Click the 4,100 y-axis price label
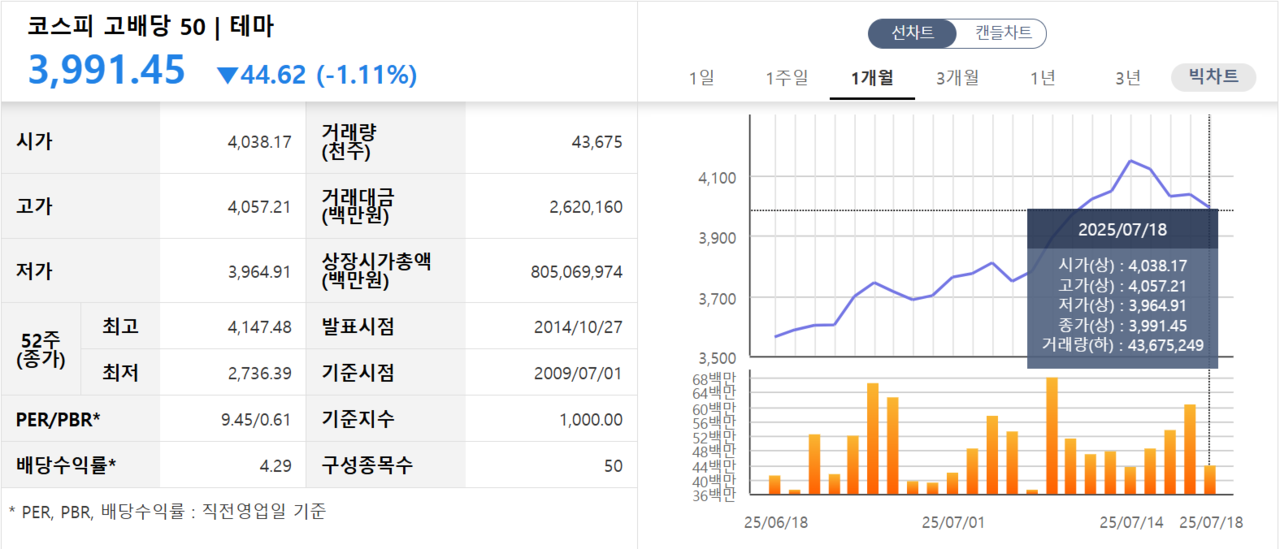This screenshot has width=1280, height=549. click(x=716, y=178)
